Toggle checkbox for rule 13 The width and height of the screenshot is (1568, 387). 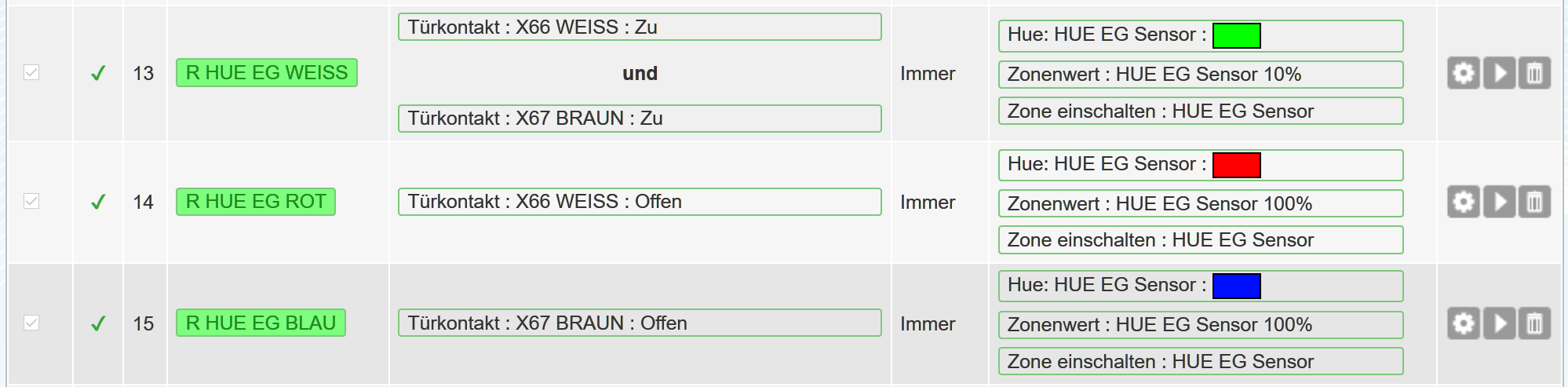tap(31, 73)
